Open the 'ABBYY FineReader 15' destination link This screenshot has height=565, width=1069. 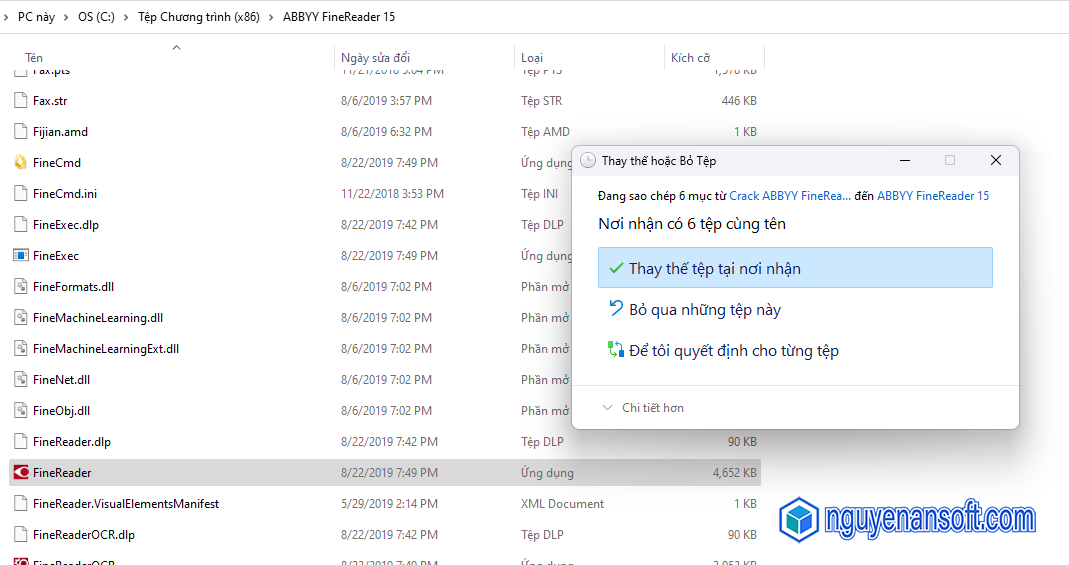click(x=933, y=196)
